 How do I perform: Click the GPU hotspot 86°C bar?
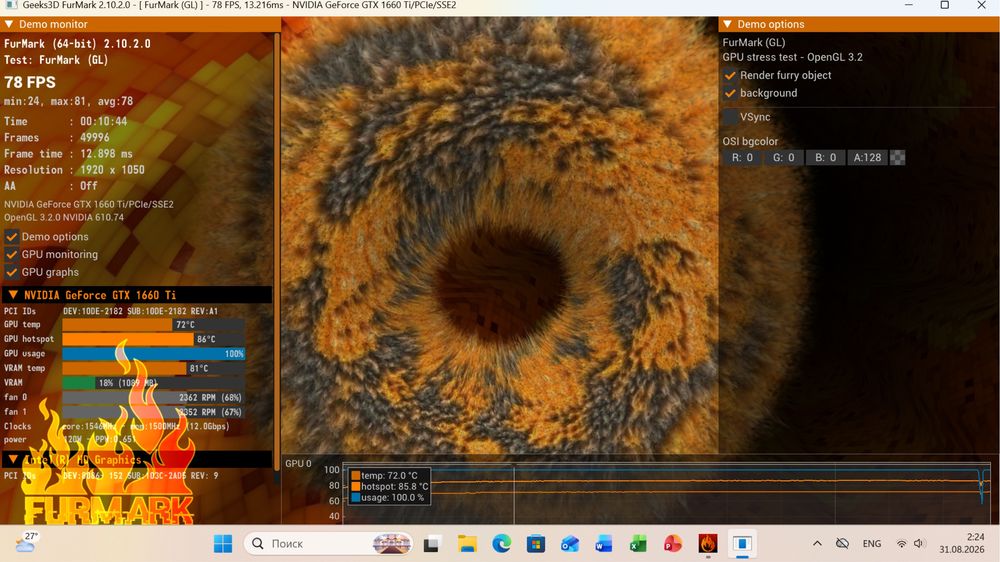154,339
